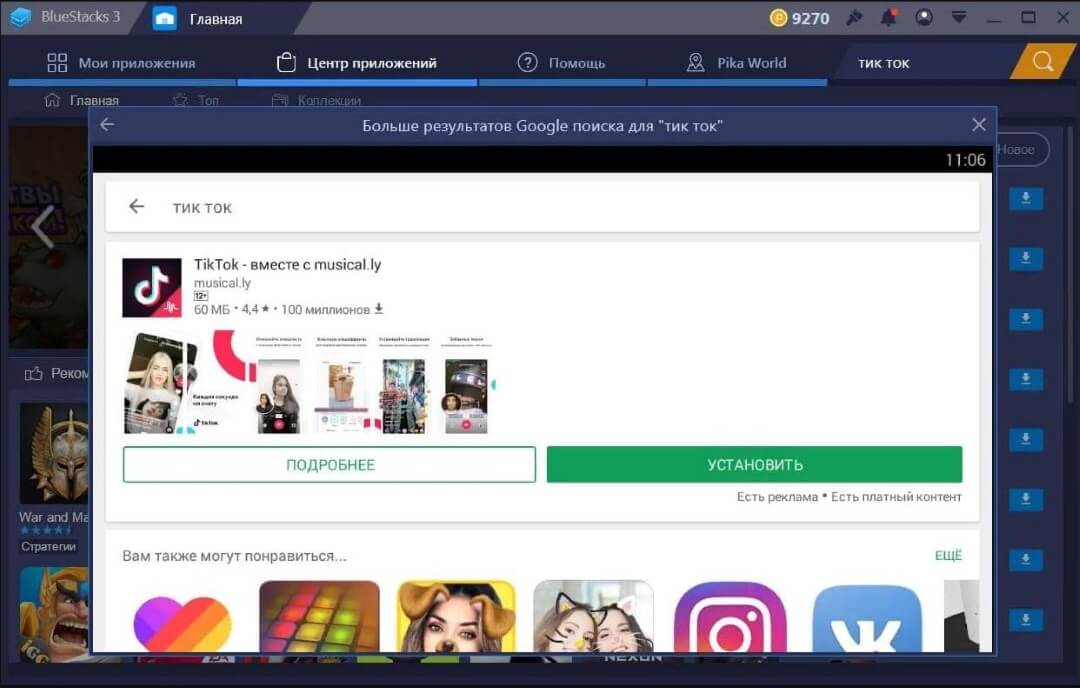This screenshot has height=688, width=1080.
Task: Open the Instagram app icon
Action: tap(729, 617)
